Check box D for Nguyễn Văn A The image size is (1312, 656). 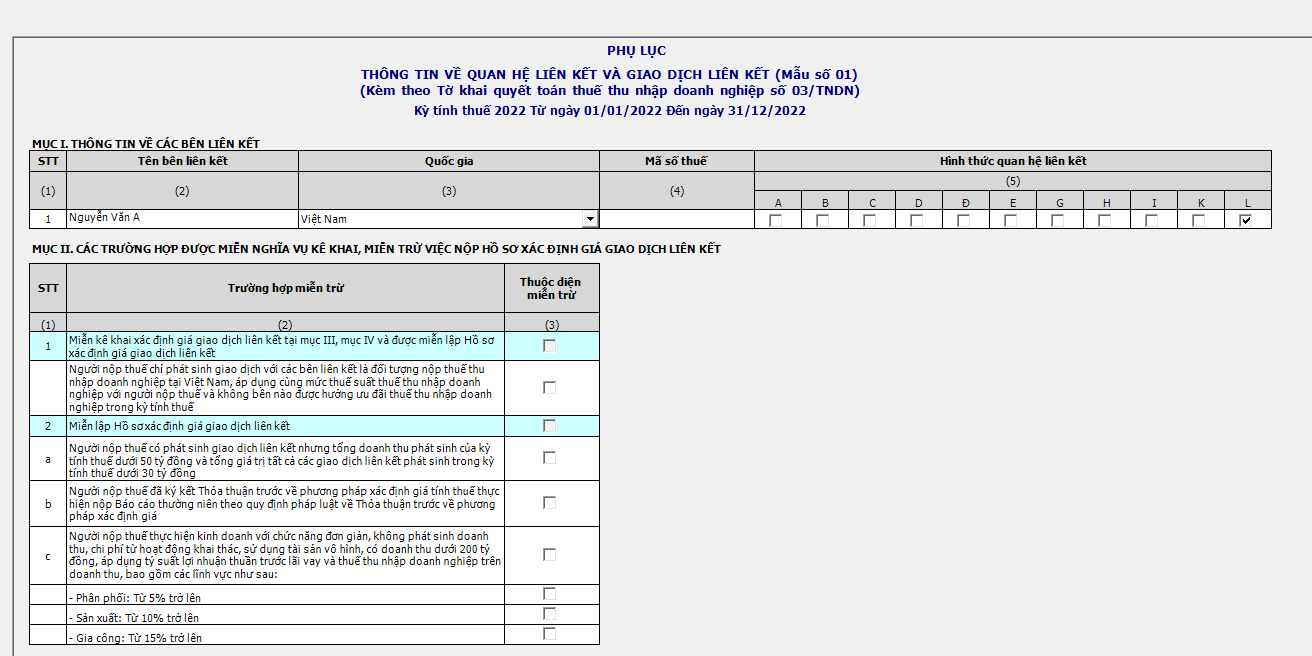pyautogui.click(x=917, y=220)
